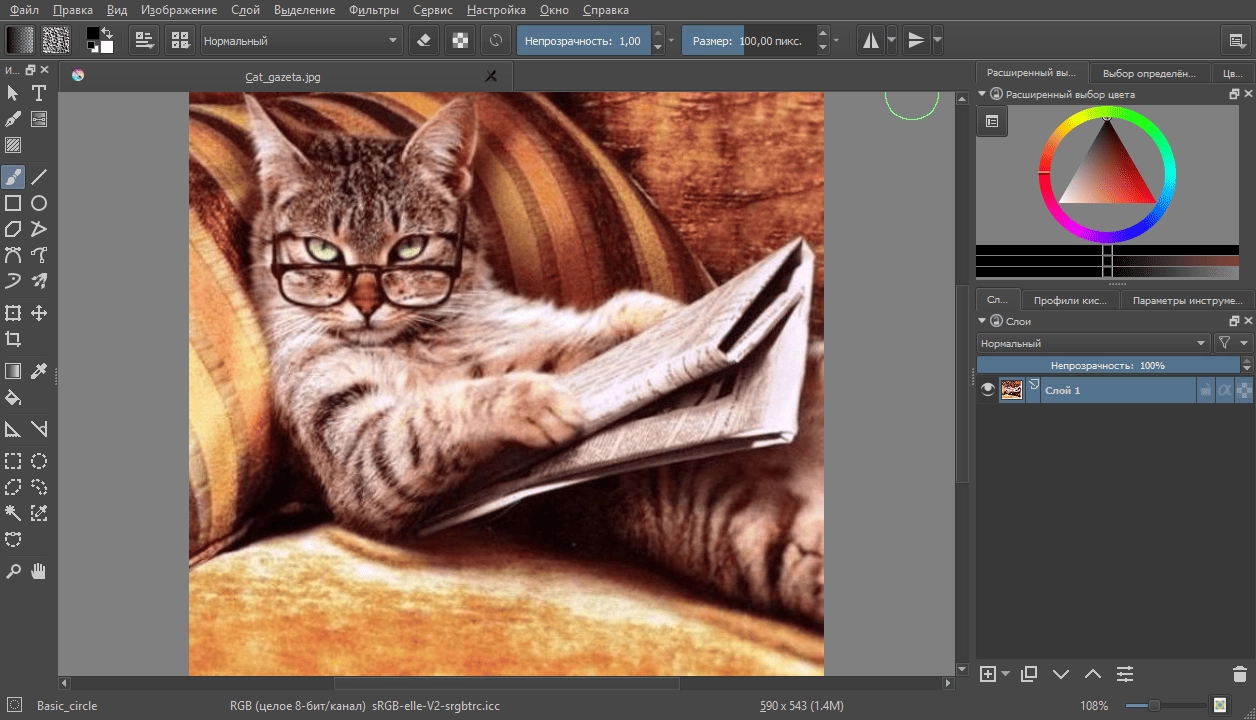Toggle alpha lock on Слой 1
The width and height of the screenshot is (1256, 720).
pos(1244,390)
